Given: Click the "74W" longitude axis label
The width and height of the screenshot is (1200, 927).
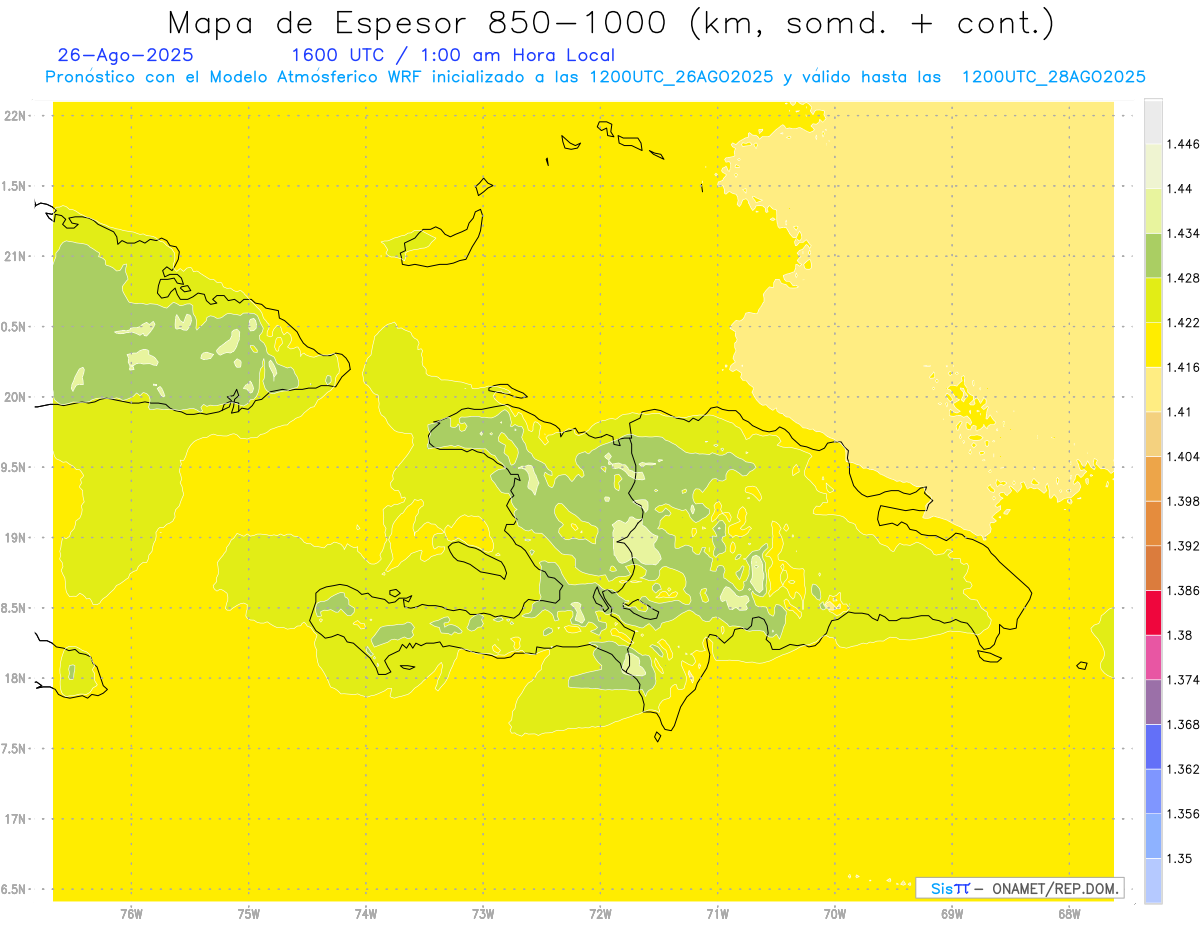Looking at the screenshot, I should point(365,913).
